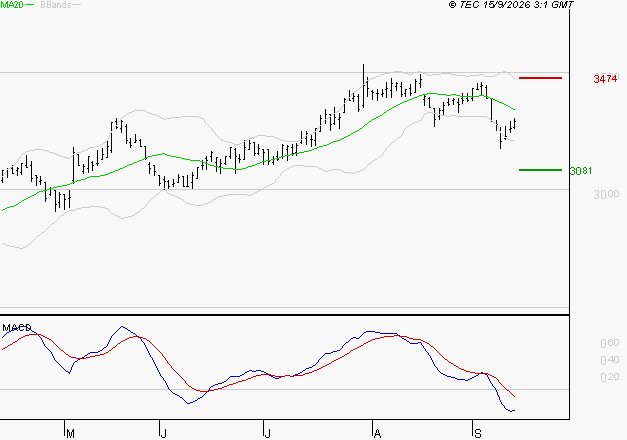Viewport: 627px width, 440px height.
Task: Click the green support level line
Action: (540, 170)
